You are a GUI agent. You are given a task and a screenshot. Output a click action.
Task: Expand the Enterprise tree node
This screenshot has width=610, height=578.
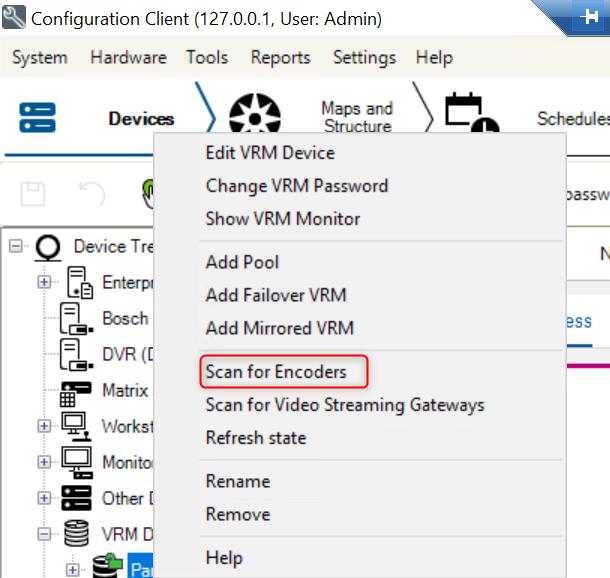(x=44, y=282)
